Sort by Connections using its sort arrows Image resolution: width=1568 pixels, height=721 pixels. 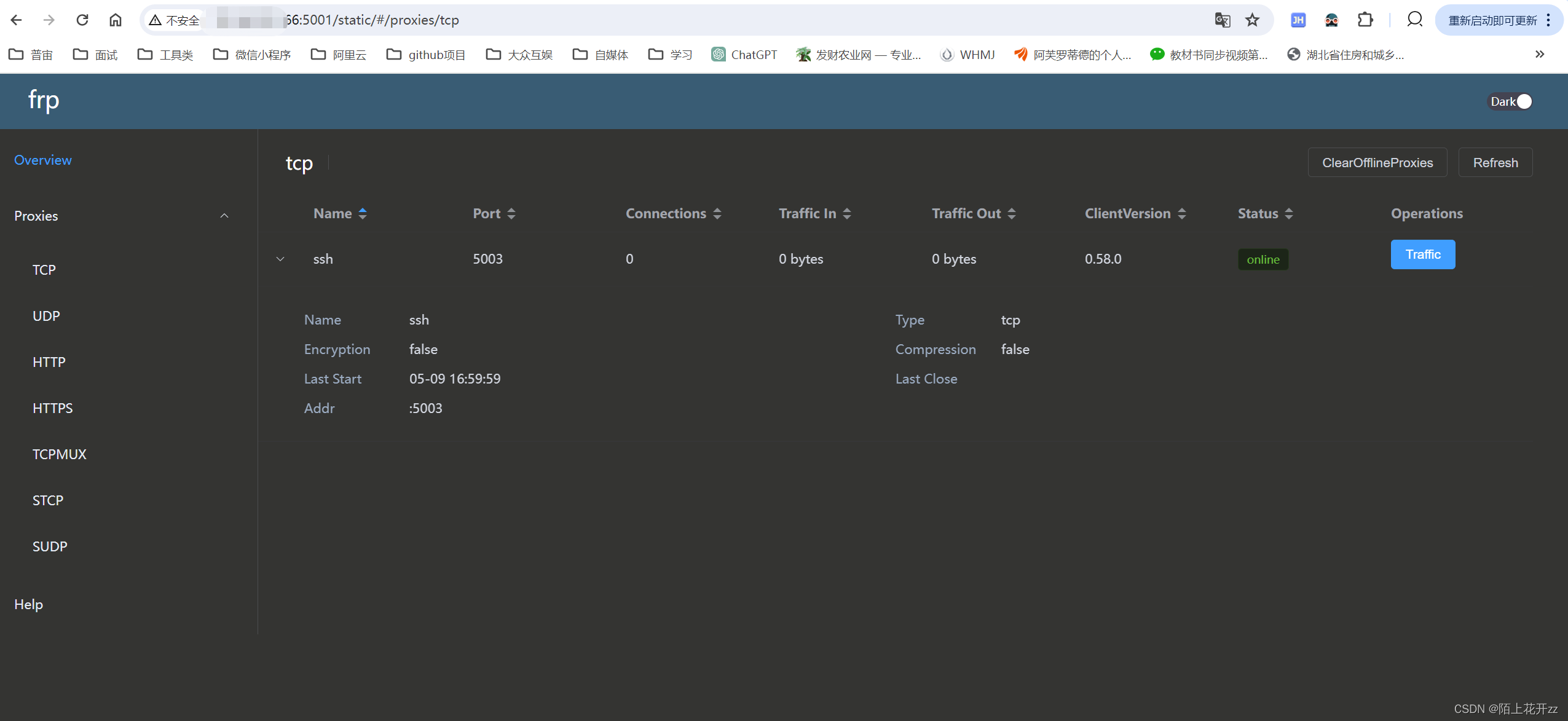pyautogui.click(x=717, y=213)
